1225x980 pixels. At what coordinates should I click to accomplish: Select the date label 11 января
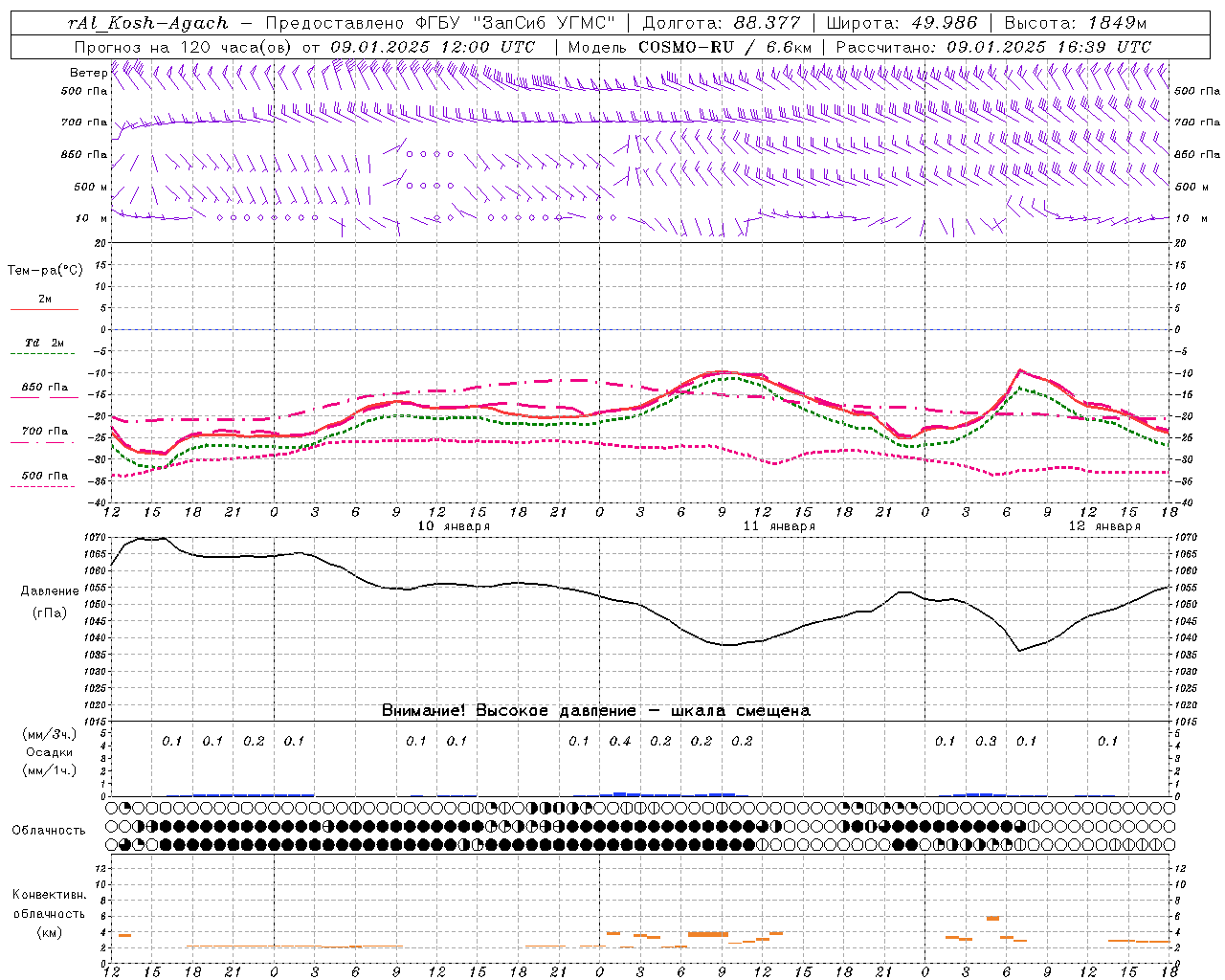(780, 526)
